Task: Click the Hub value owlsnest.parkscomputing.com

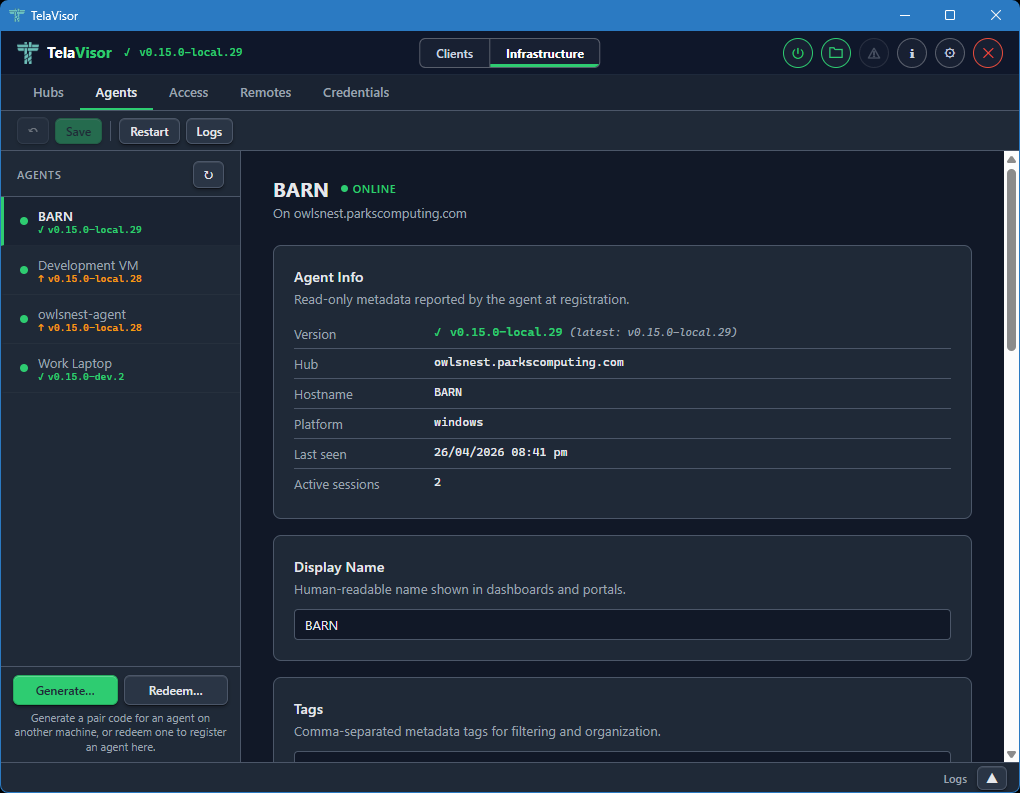Action: (x=529, y=362)
